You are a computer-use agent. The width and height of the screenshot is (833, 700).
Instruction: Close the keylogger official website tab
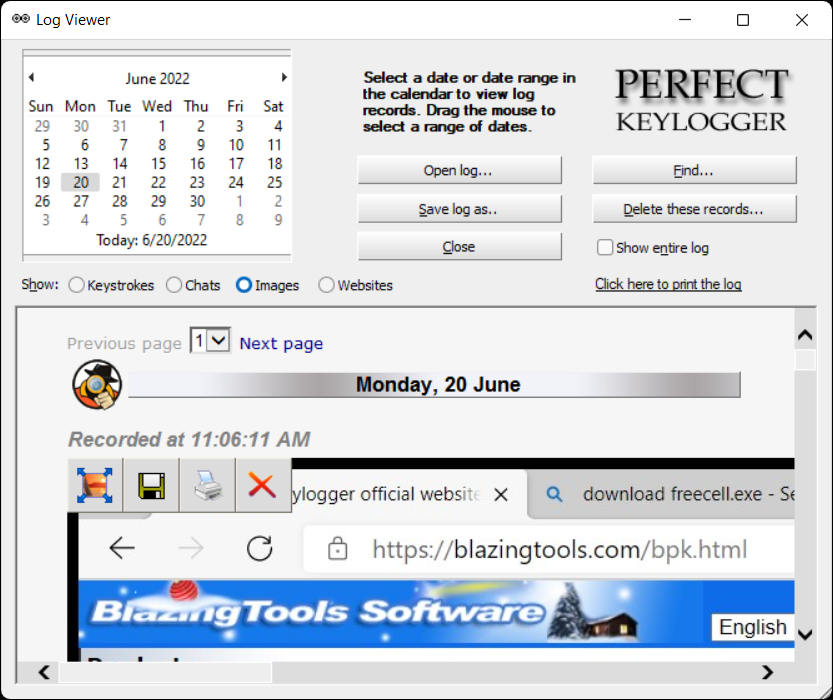[500, 495]
